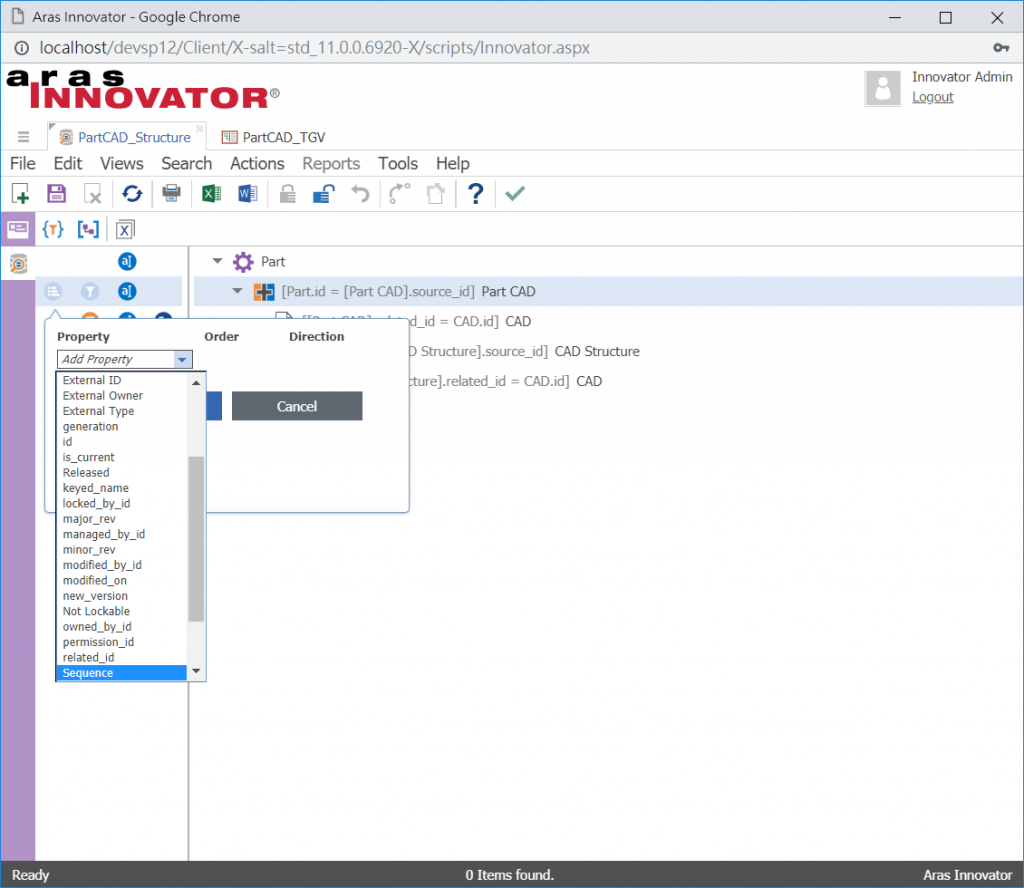Image resolution: width=1024 pixels, height=888 pixels.
Task: Click the property list scrollbar thumb
Action: (196, 539)
